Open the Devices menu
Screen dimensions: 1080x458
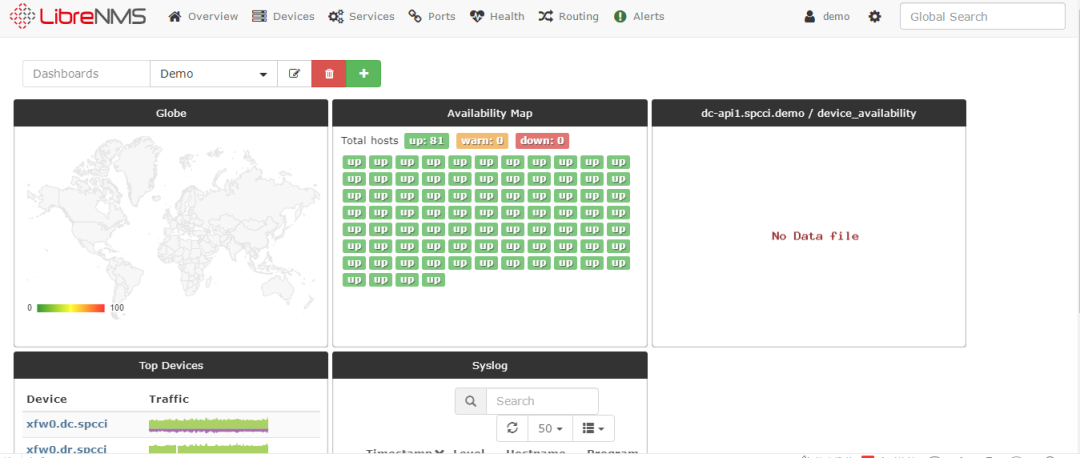point(283,17)
